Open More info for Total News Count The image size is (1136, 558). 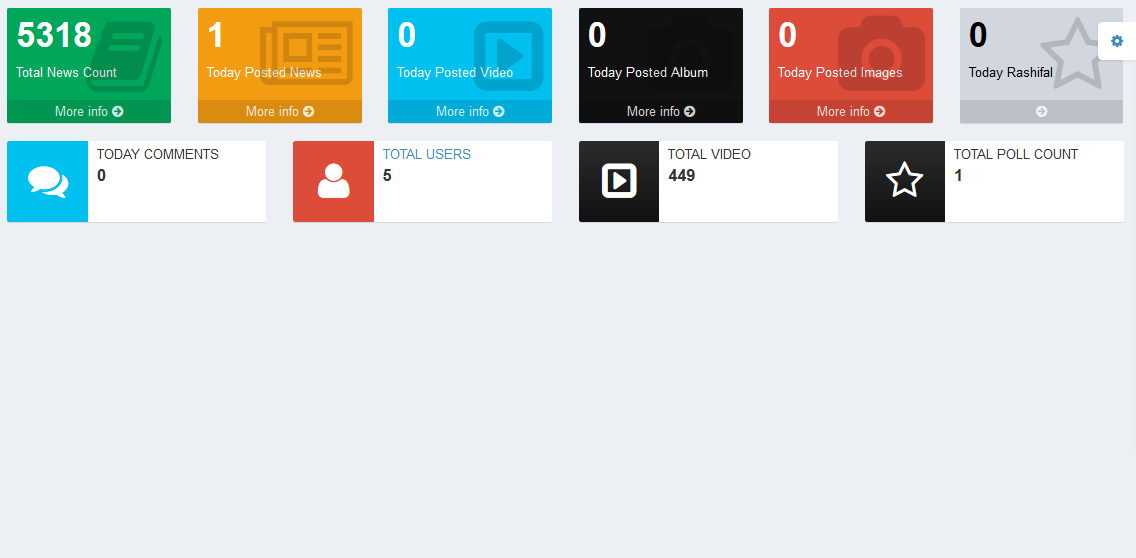[89, 112]
